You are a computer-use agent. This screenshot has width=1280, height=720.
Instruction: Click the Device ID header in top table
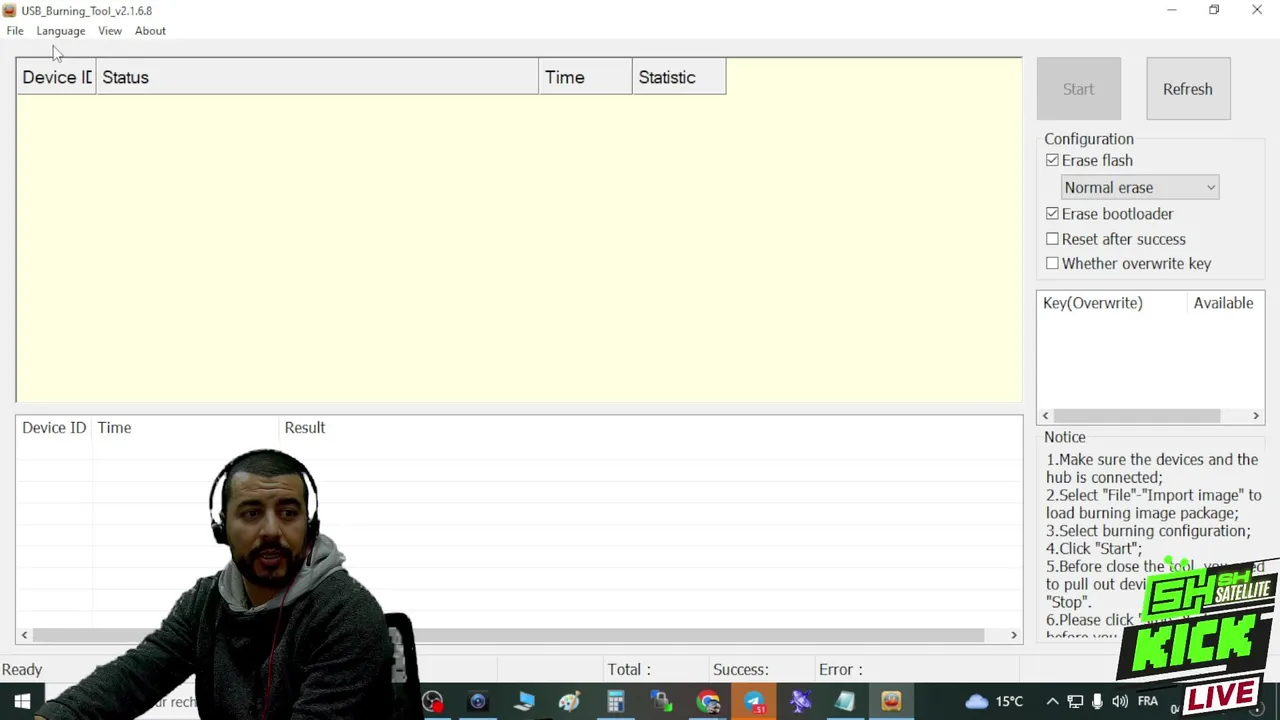(x=56, y=77)
